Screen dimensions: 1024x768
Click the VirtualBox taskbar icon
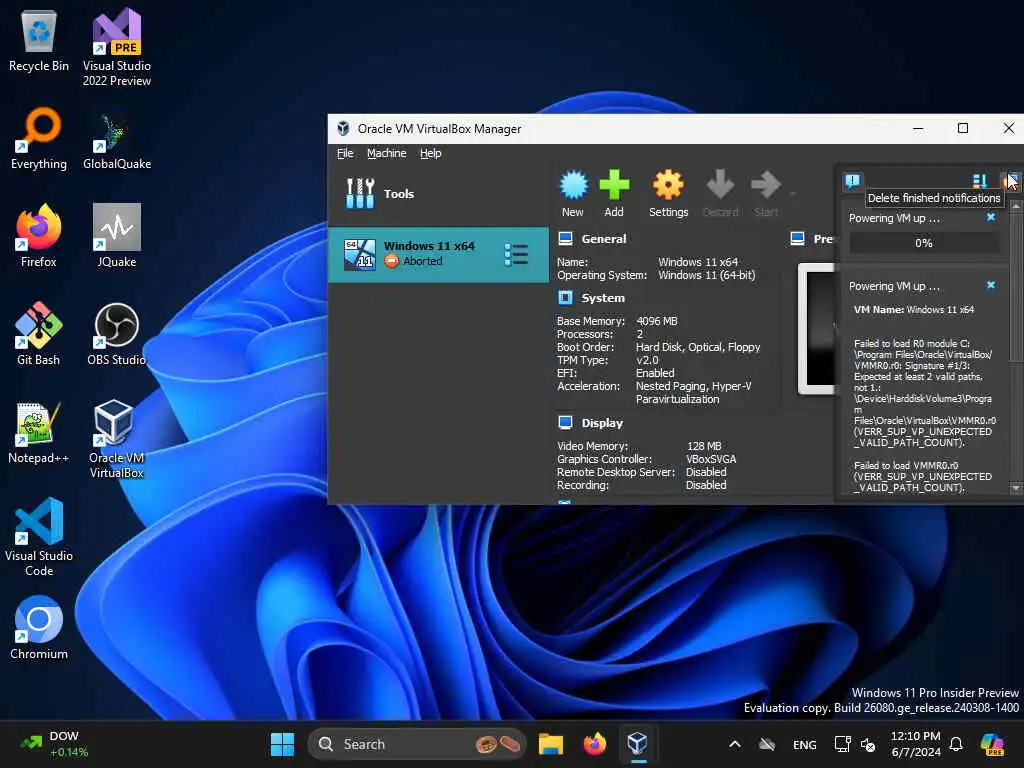[637, 744]
